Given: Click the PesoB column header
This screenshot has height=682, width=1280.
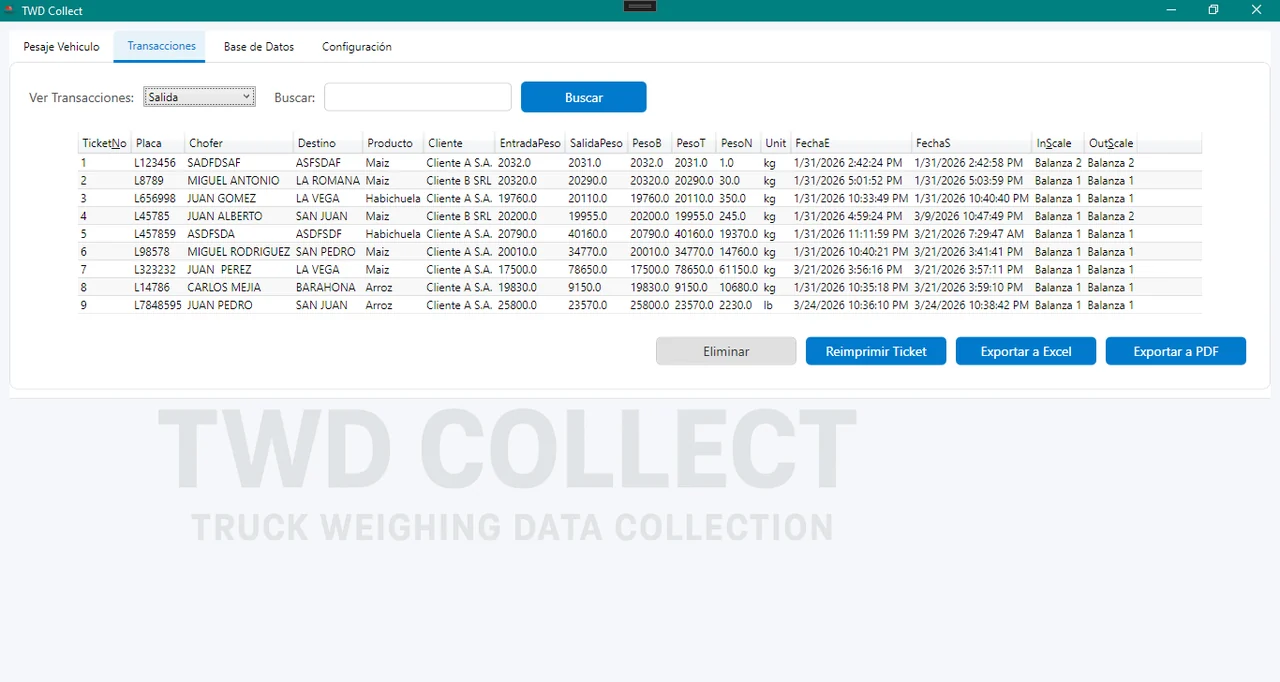Looking at the screenshot, I should coord(651,143).
